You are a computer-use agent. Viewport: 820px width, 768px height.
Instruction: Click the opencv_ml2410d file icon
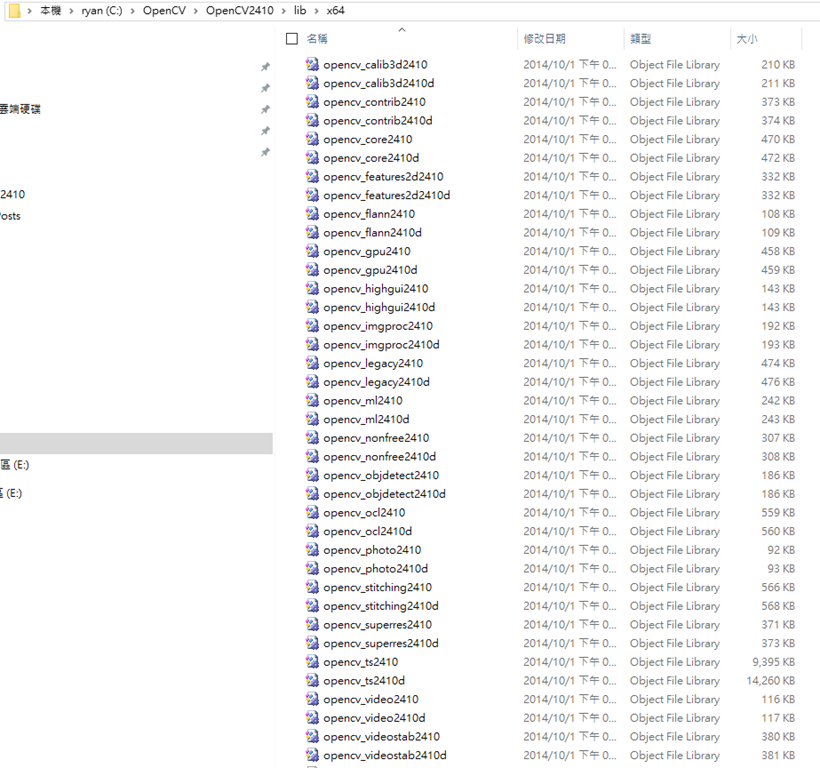tap(312, 419)
